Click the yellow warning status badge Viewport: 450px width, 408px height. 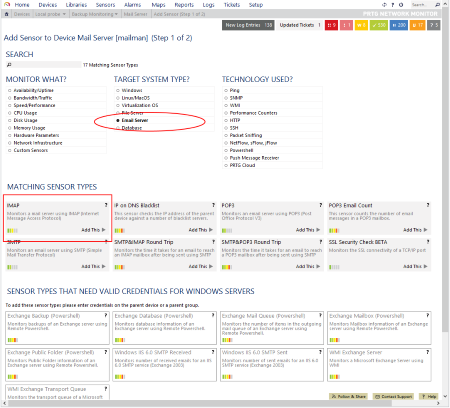(x=361, y=25)
